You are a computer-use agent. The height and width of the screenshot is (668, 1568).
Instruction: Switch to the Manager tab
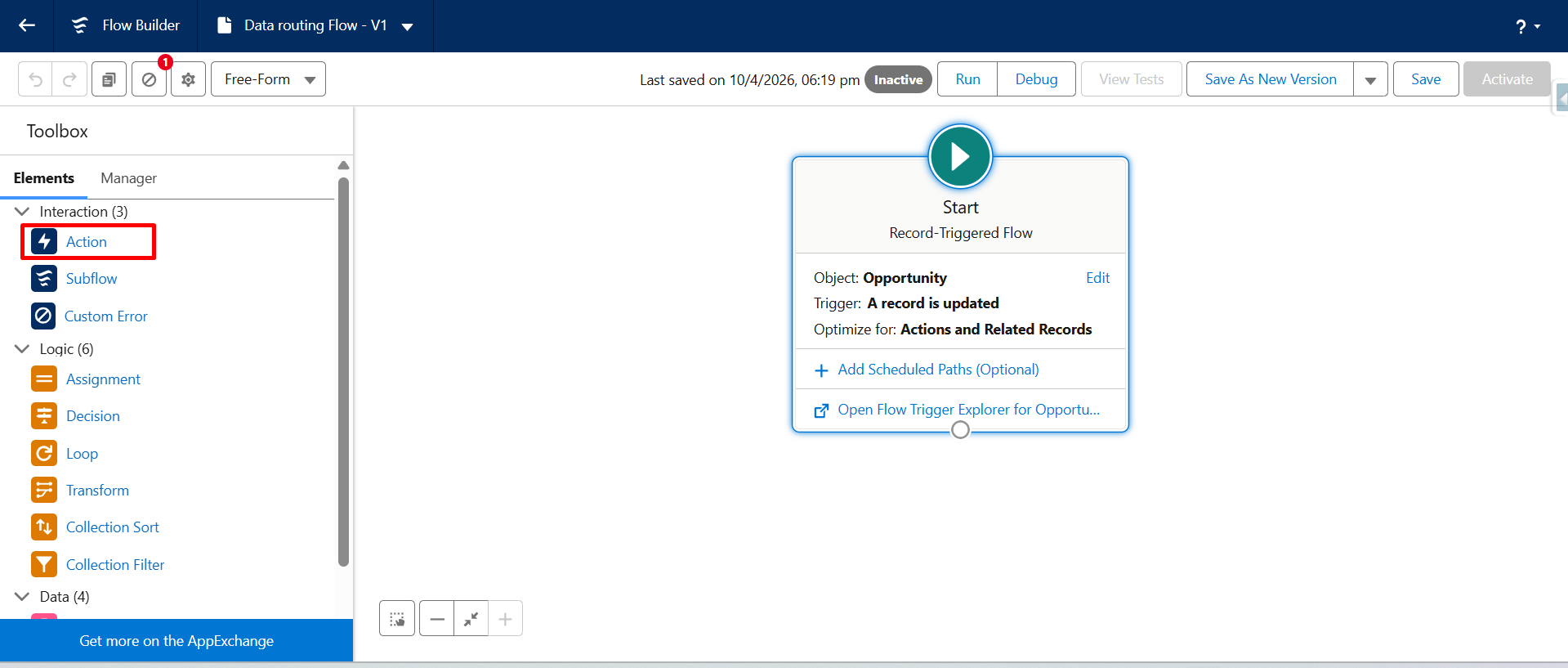coord(128,178)
